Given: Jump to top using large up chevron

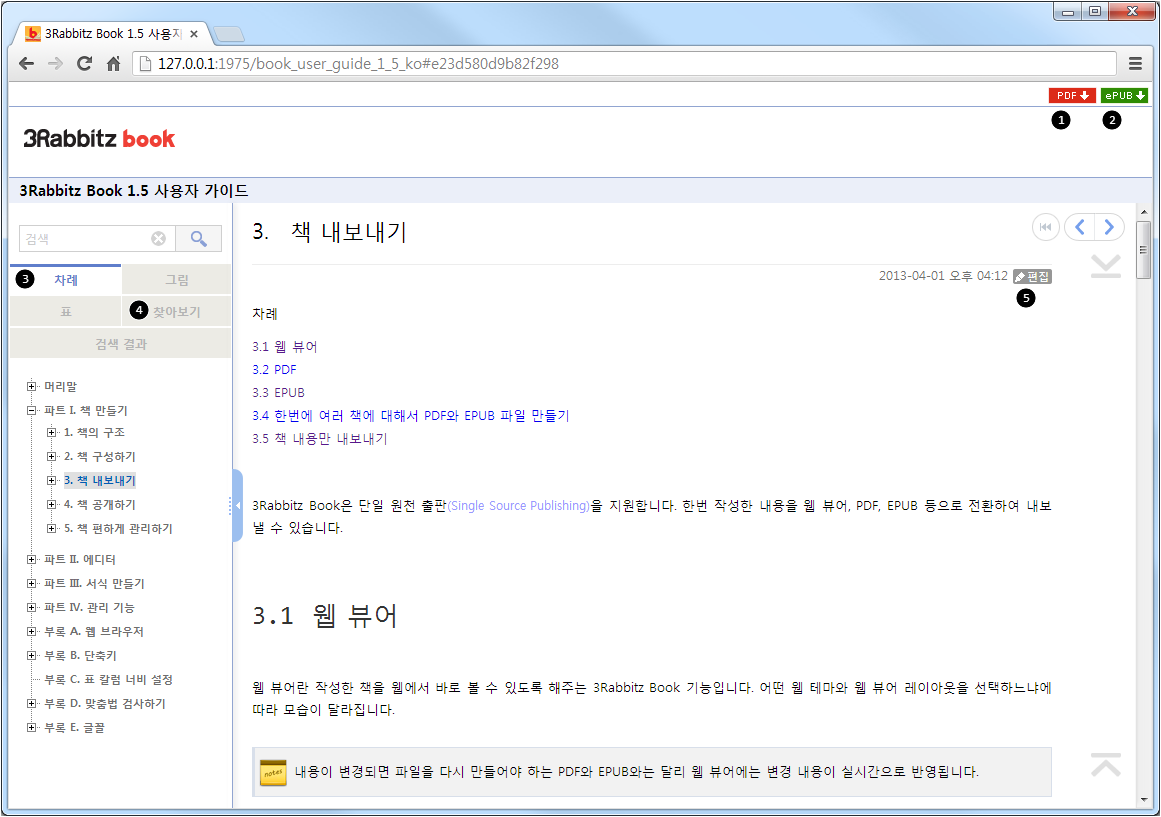Looking at the screenshot, I should click(x=1105, y=764).
